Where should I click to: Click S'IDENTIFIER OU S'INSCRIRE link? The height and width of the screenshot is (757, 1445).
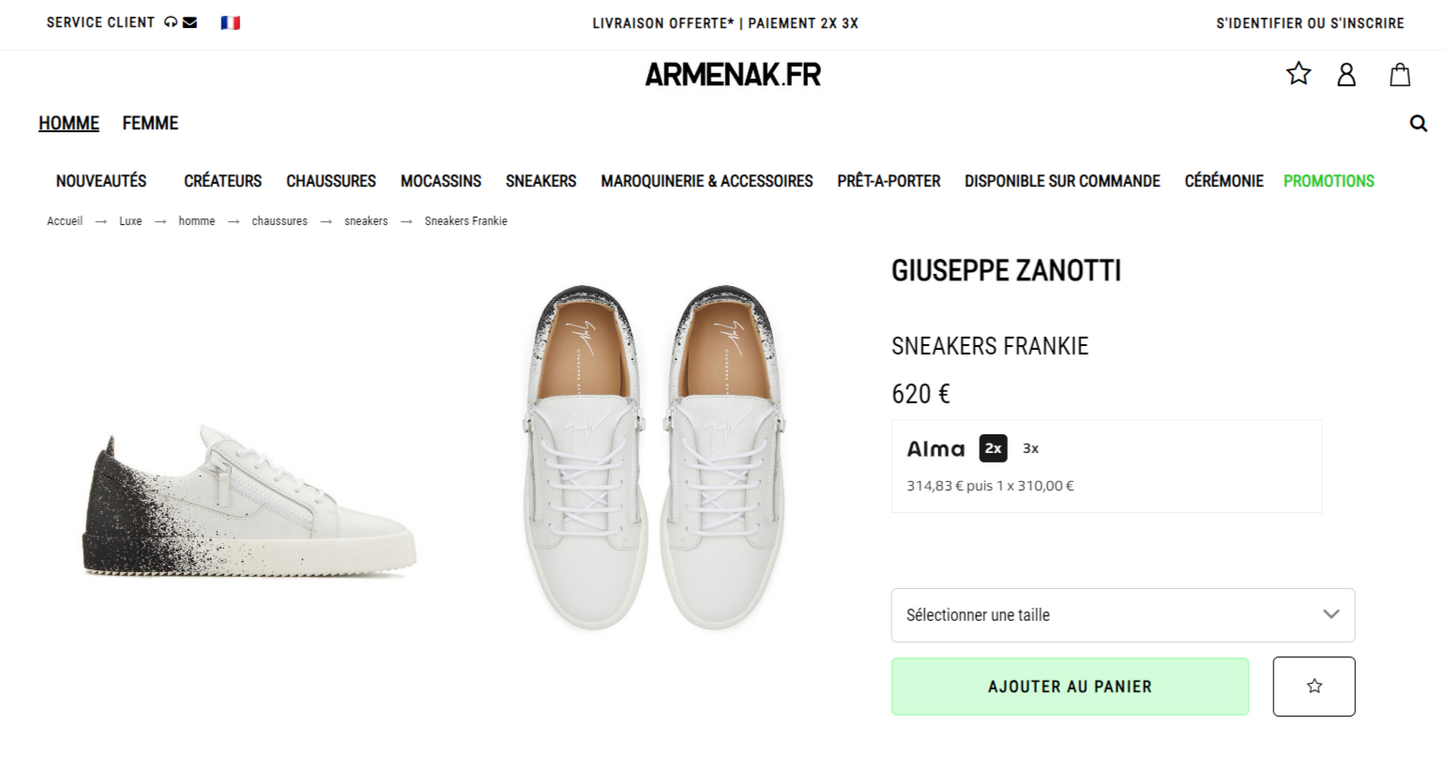1310,23
